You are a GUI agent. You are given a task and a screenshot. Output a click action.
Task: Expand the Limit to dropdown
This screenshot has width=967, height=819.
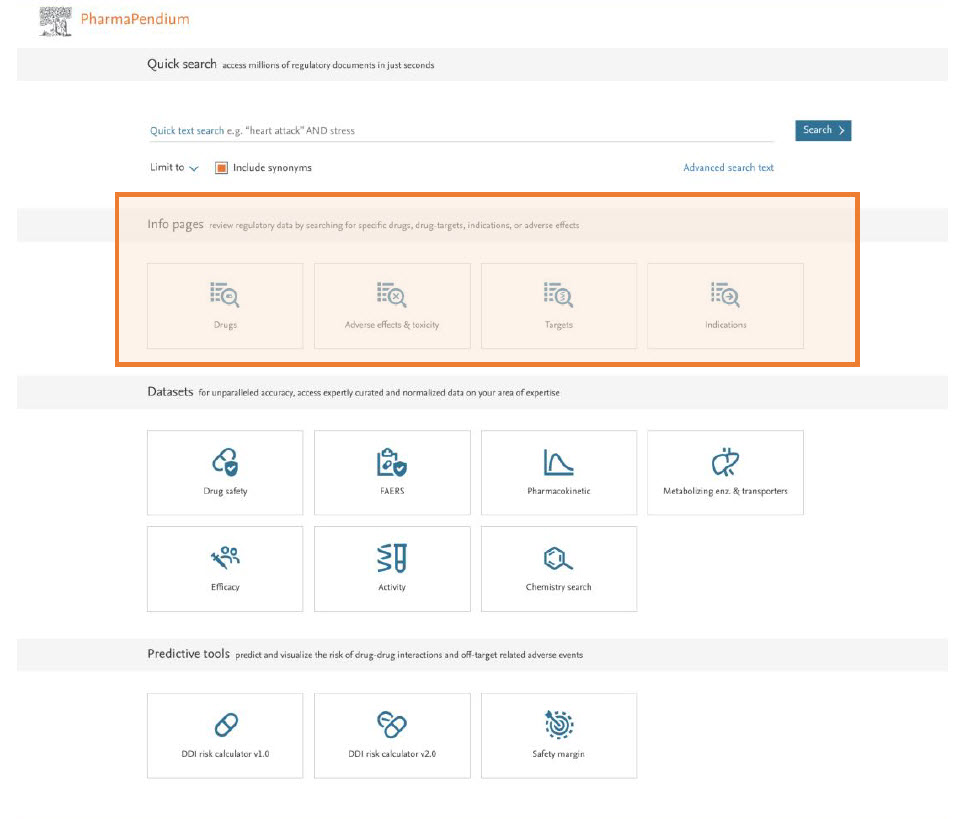pyautogui.click(x=174, y=168)
